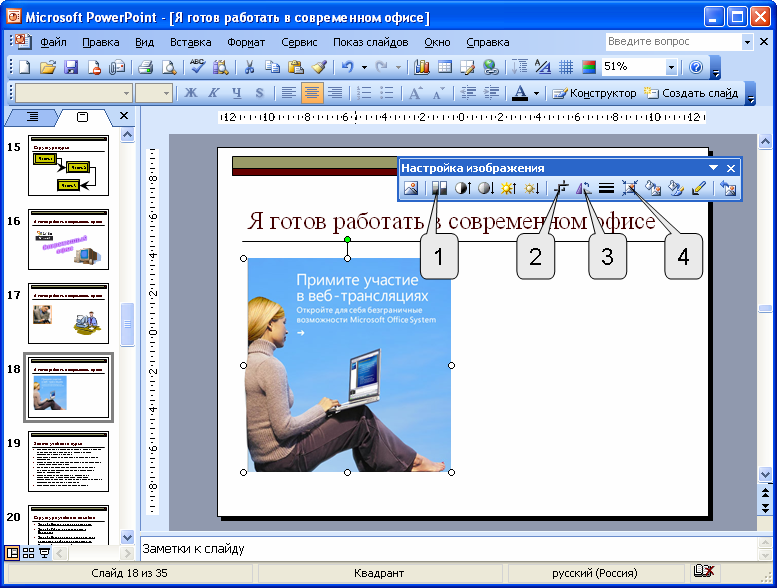Switch to slide sorter view

pos(29,553)
